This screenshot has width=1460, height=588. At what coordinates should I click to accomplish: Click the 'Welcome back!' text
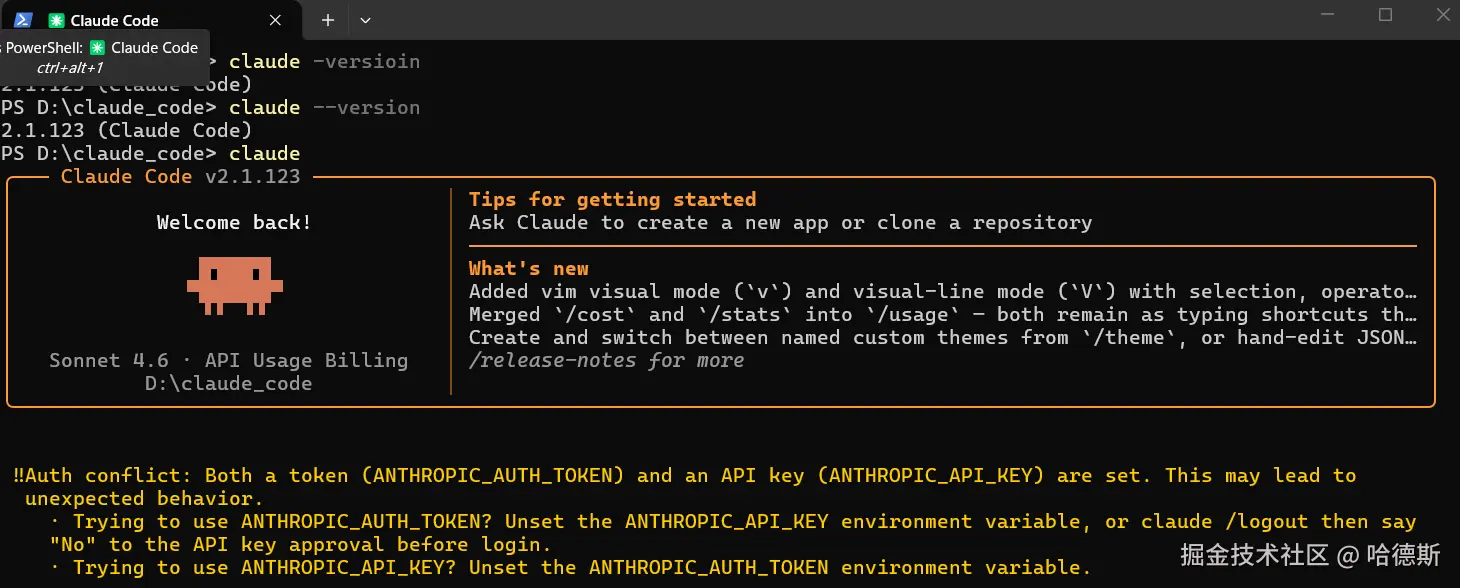click(x=234, y=222)
